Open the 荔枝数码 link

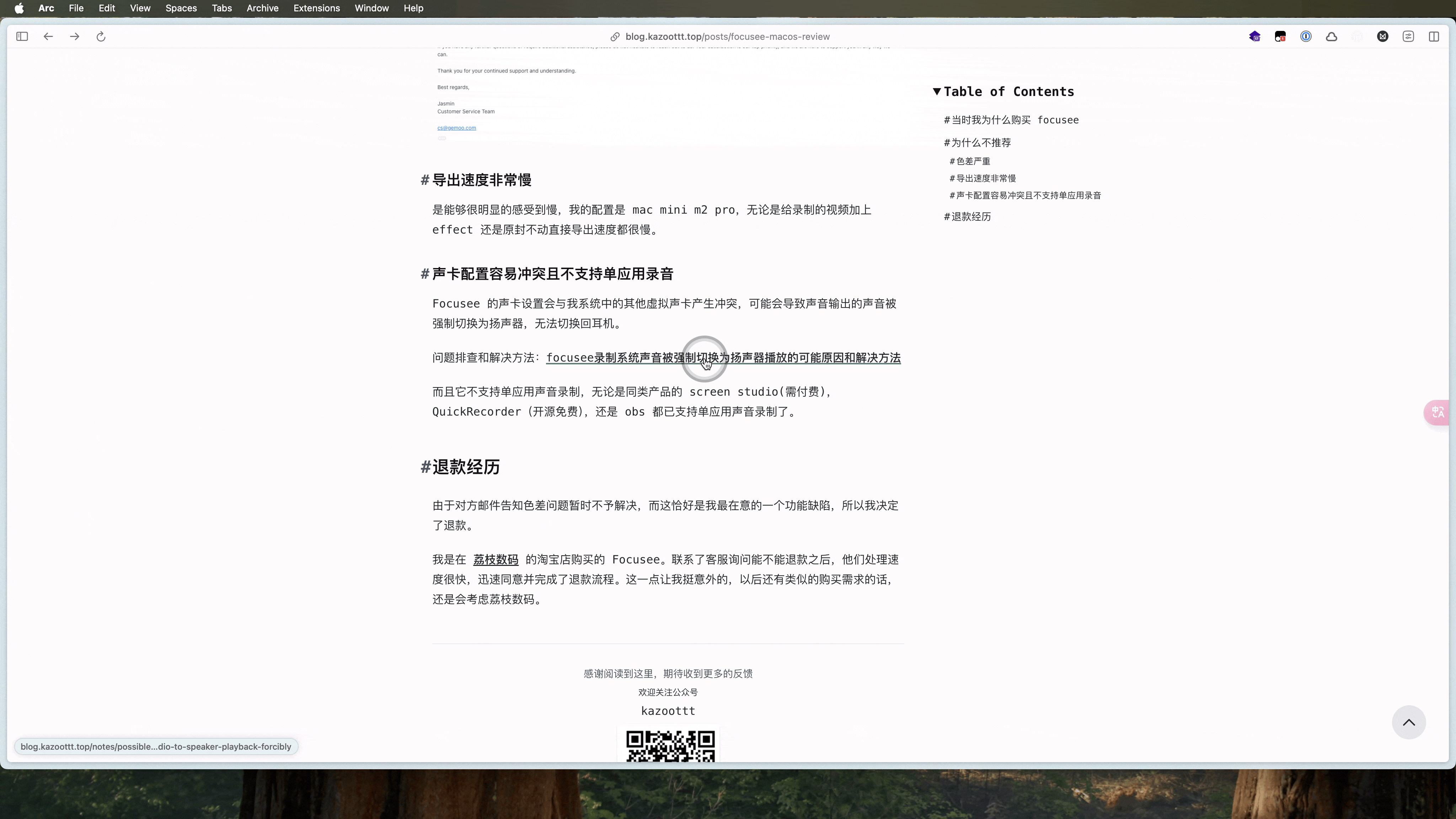tap(496, 560)
